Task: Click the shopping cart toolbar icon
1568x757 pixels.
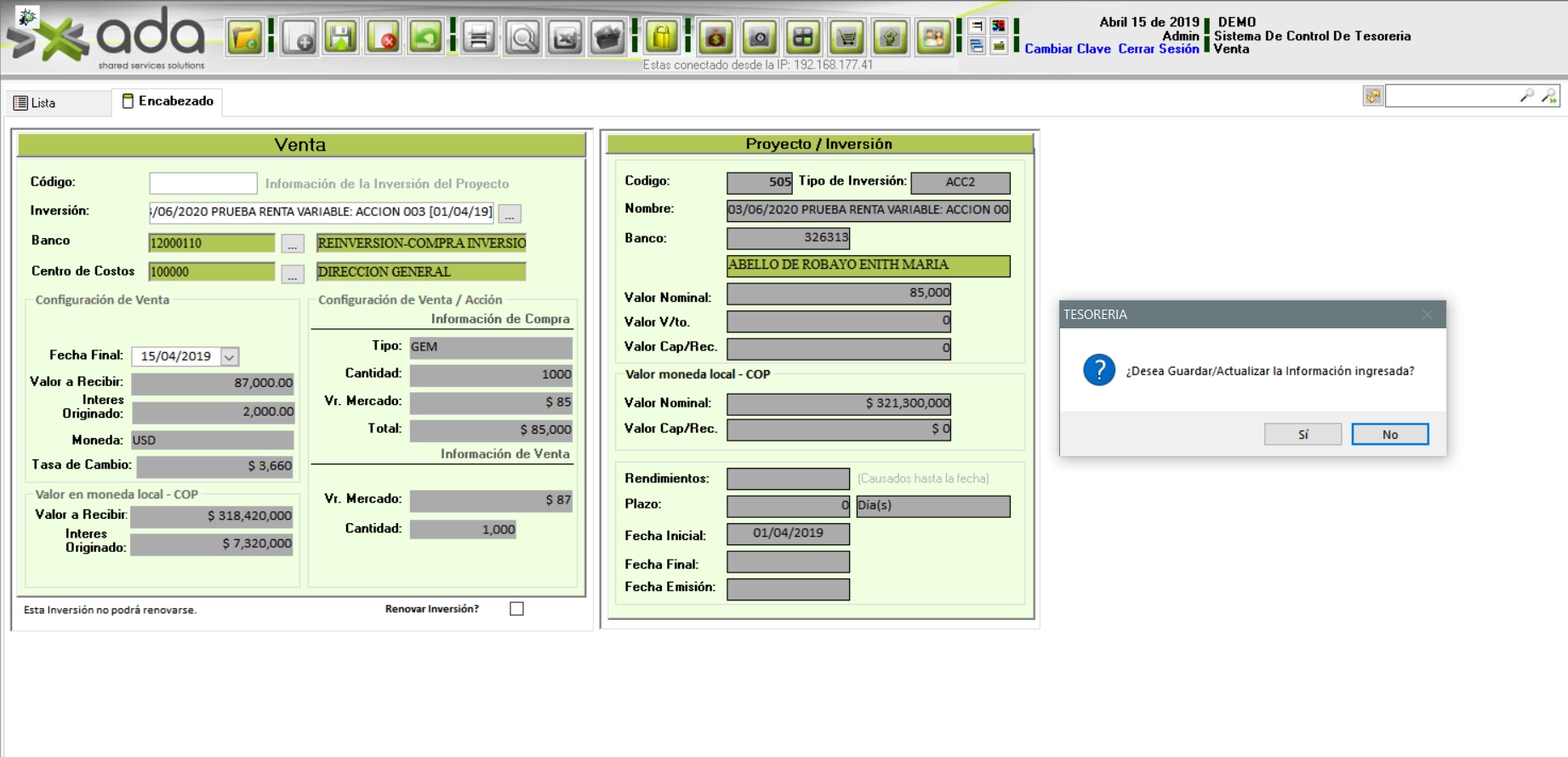Action: (x=847, y=38)
